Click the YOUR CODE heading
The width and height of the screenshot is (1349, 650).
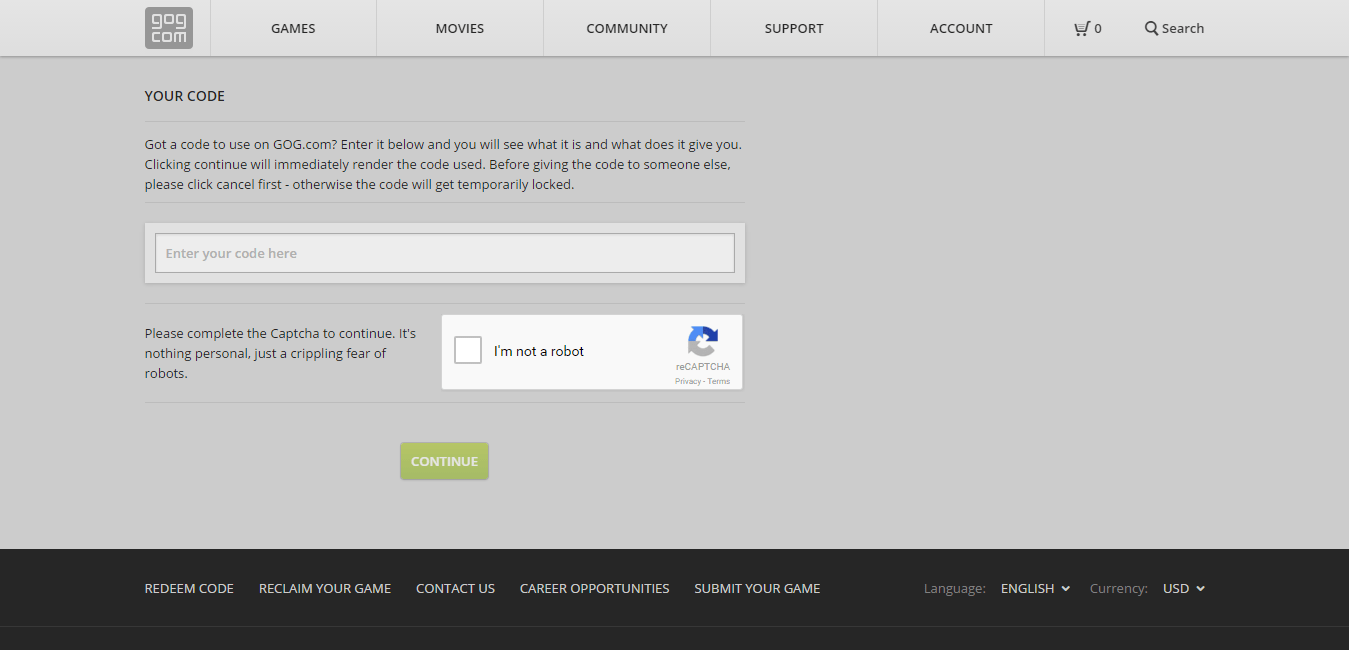[185, 96]
